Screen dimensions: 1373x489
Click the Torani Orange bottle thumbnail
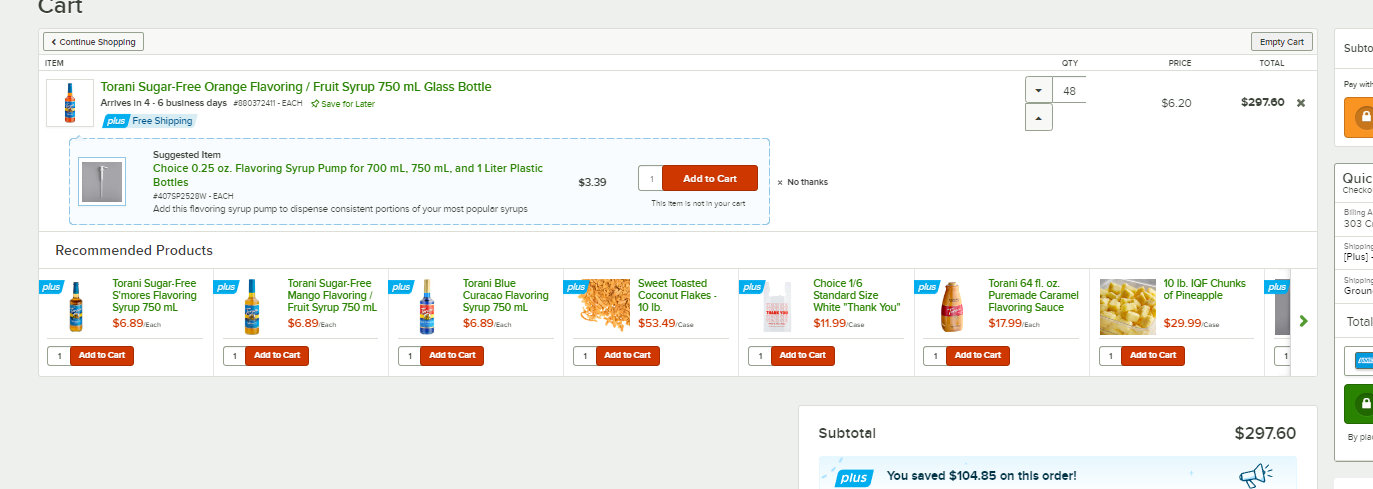pyautogui.click(x=70, y=103)
